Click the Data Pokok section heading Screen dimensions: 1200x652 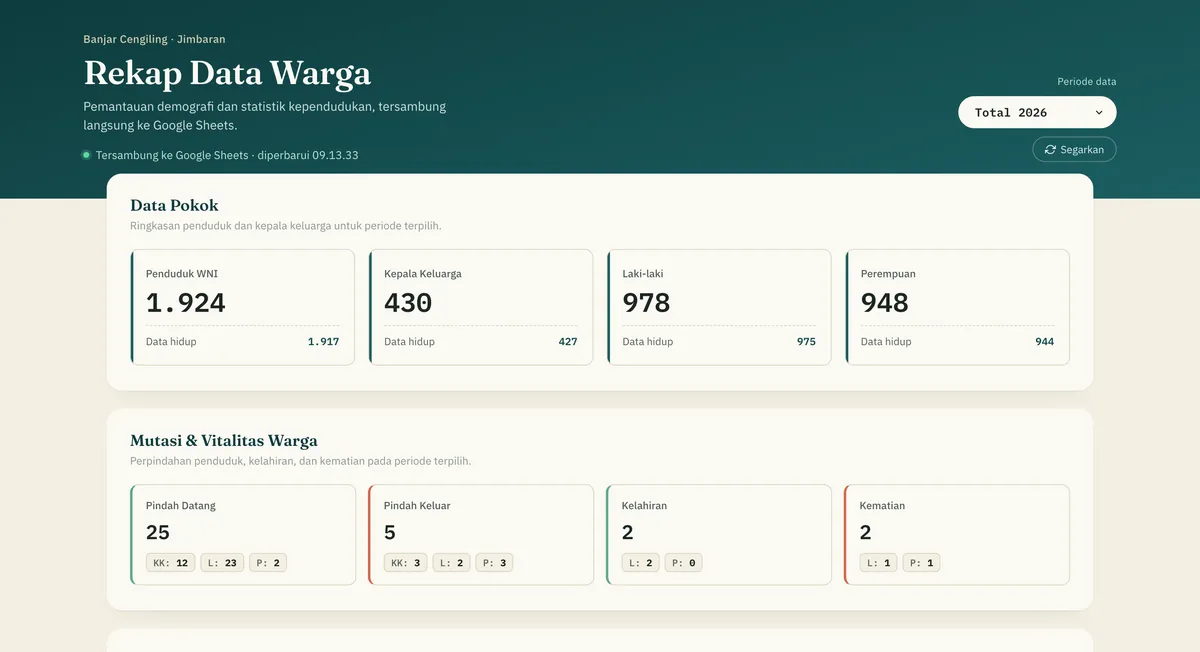(x=174, y=205)
